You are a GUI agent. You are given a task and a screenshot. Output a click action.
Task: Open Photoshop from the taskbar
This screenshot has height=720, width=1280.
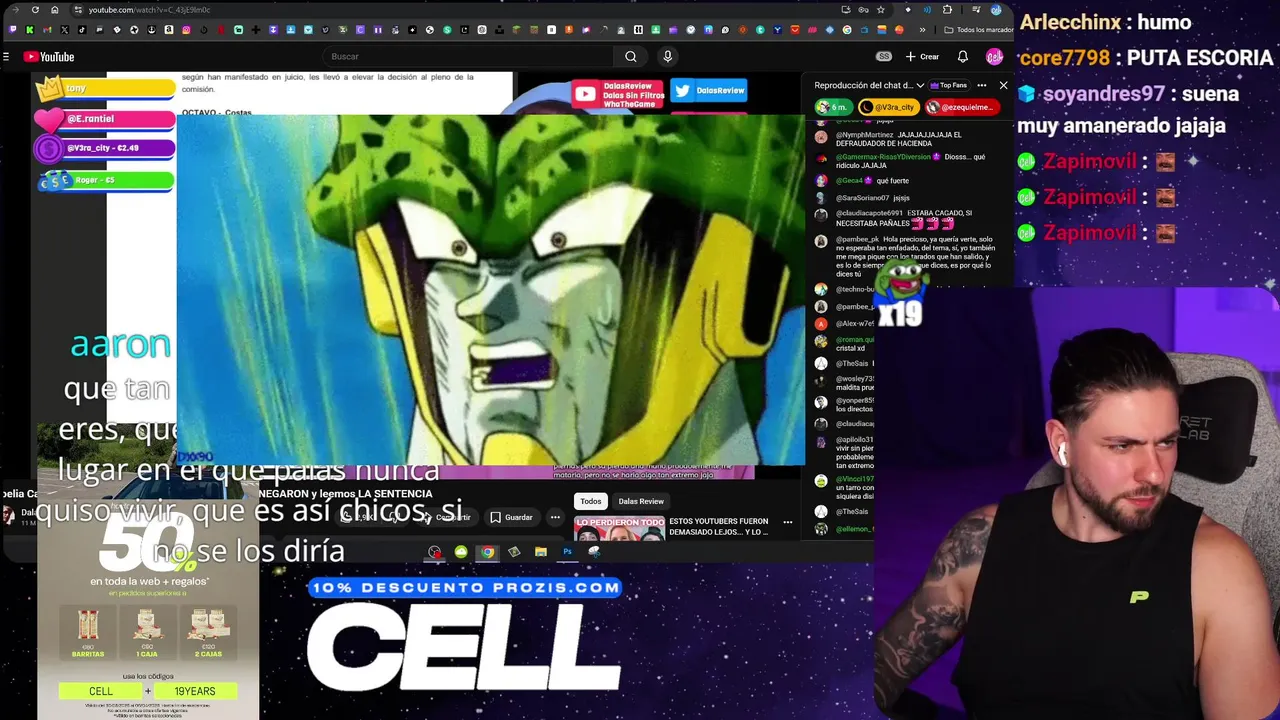pos(567,552)
